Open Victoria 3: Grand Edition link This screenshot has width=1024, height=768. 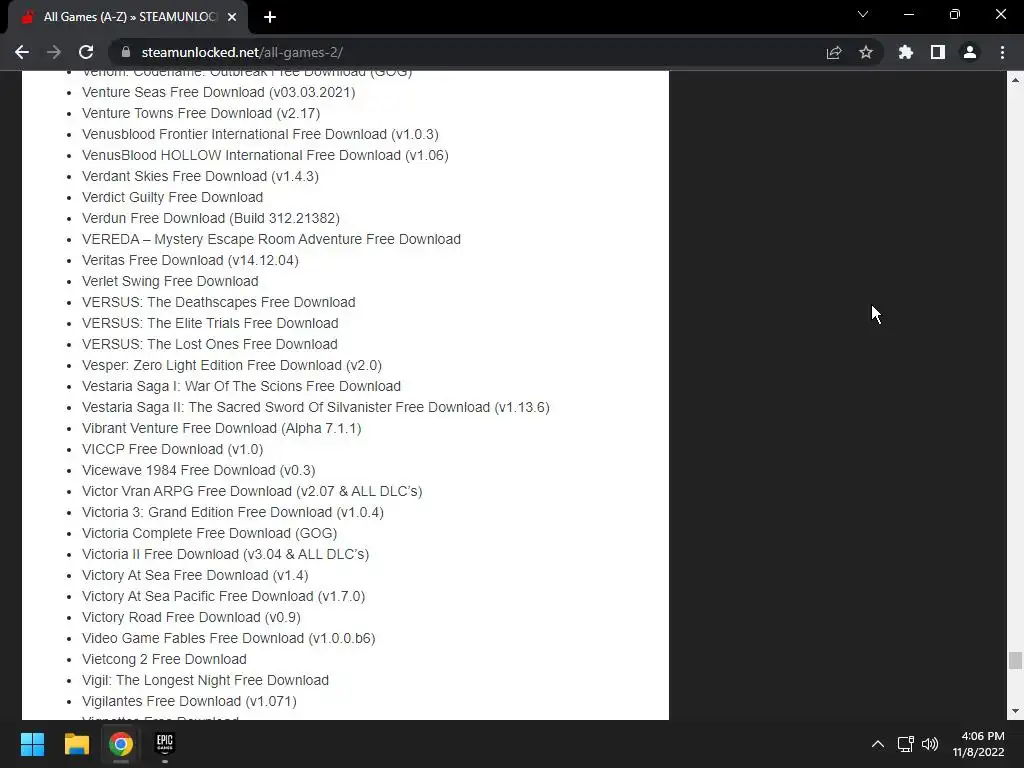pyautogui.click(x=232, y=512)
